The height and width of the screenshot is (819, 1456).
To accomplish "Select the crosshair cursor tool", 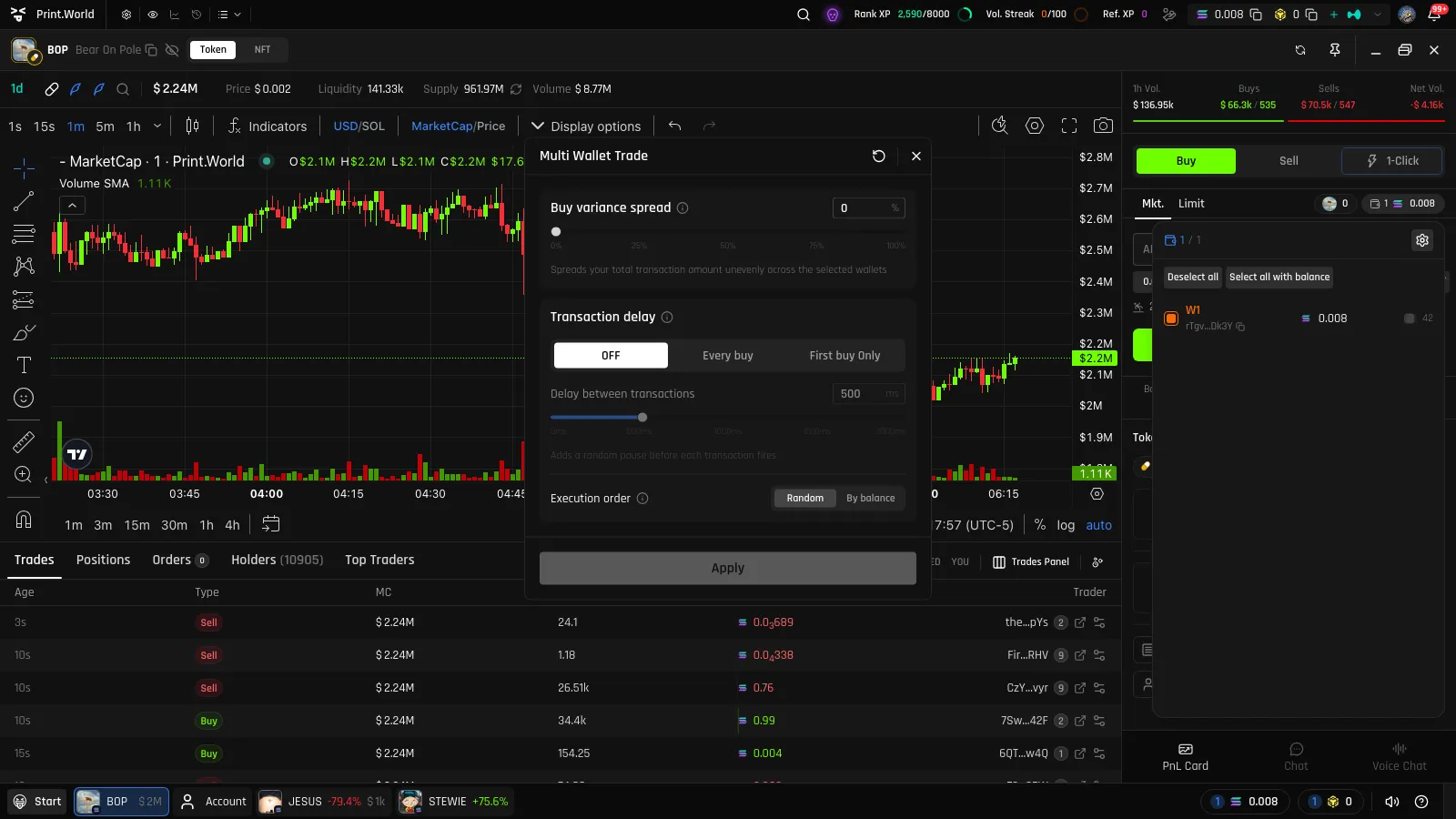I will click(24, 167).
